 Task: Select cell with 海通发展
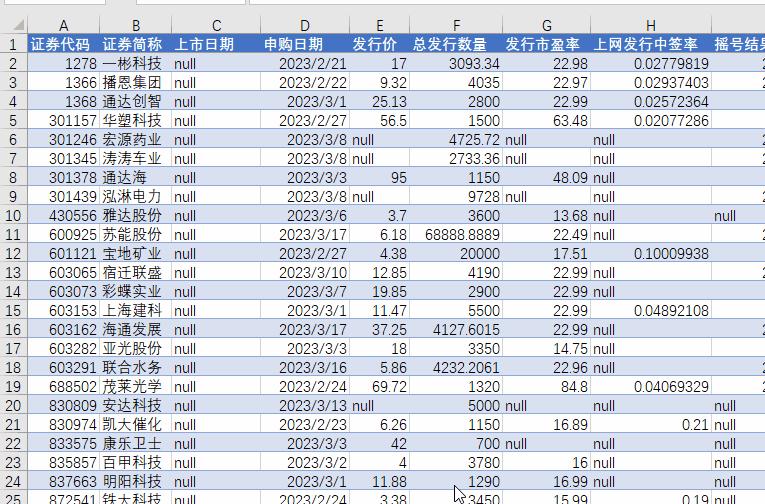pos(136,330)
